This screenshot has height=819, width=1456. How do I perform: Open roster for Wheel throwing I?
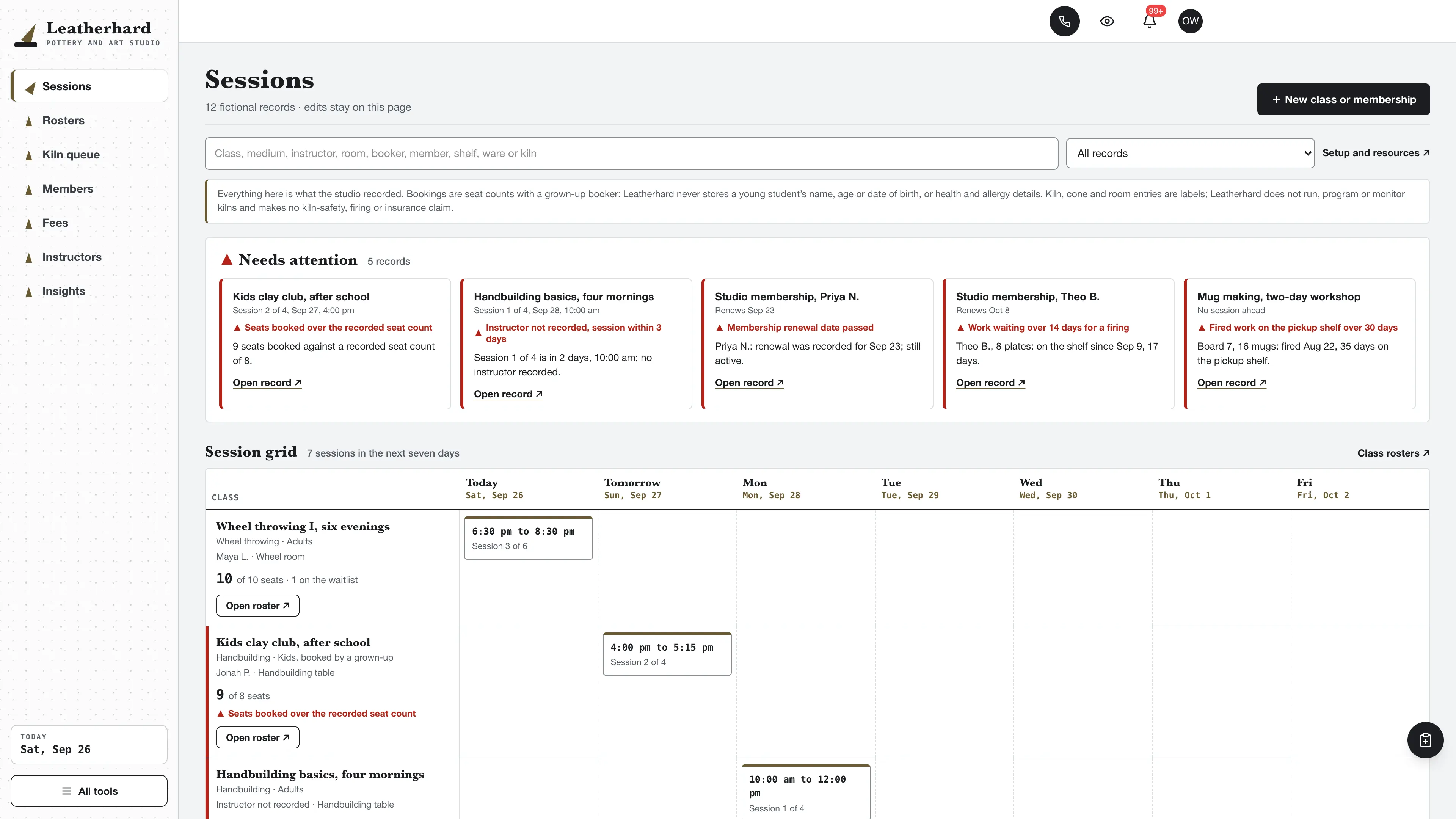point(258,606)
